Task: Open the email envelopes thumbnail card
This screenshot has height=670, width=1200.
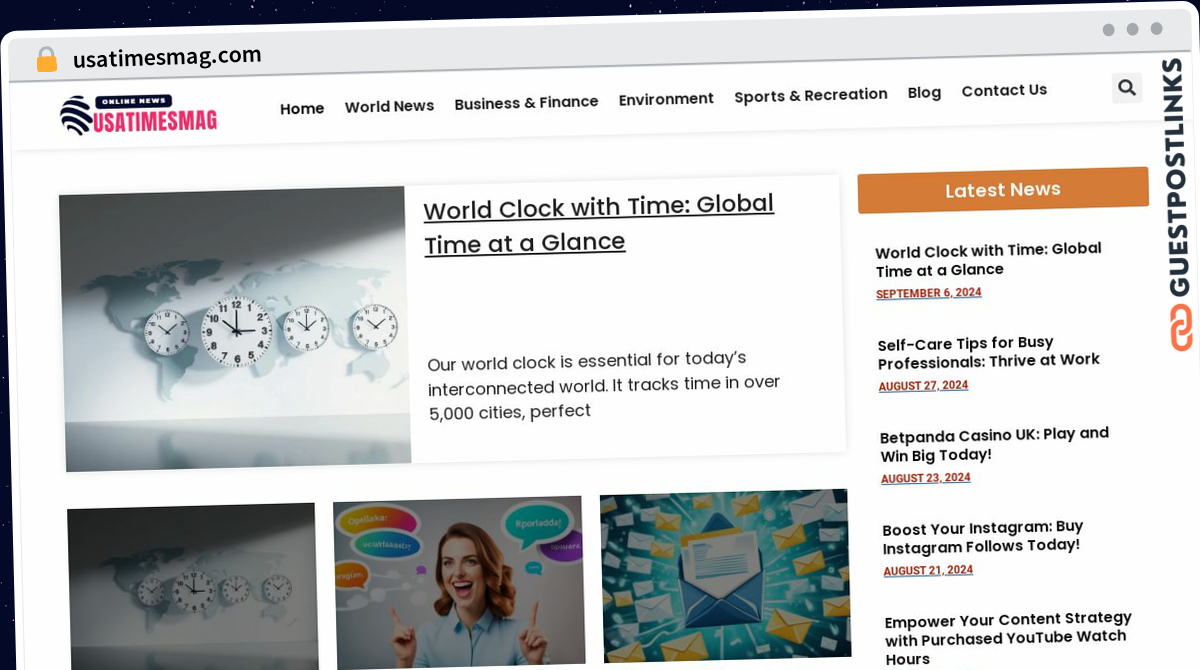Action: [725, 575]
